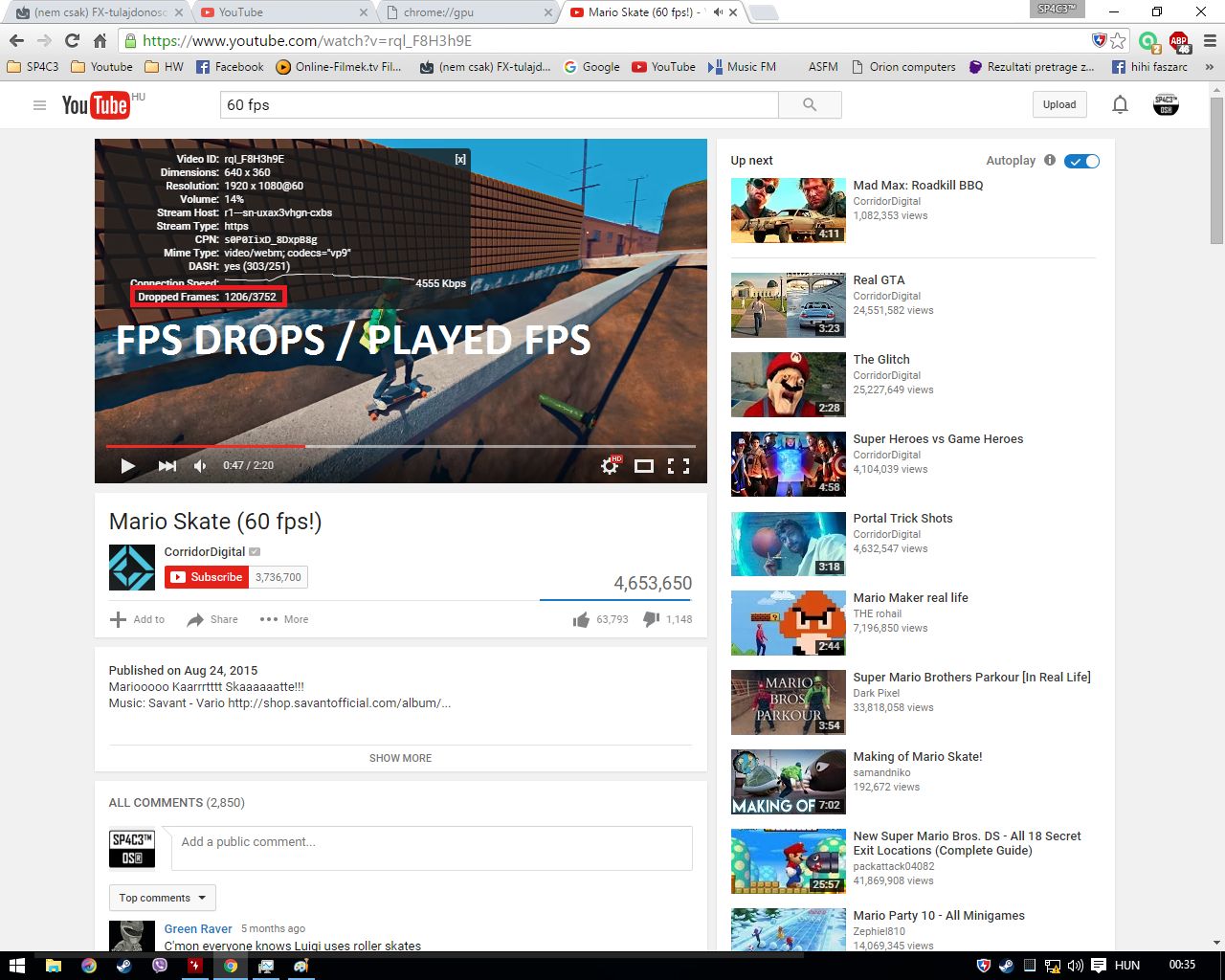Switch the HUN keyboard language
The height and width of the screenshot is (980, 1225).
(1127, 966)
